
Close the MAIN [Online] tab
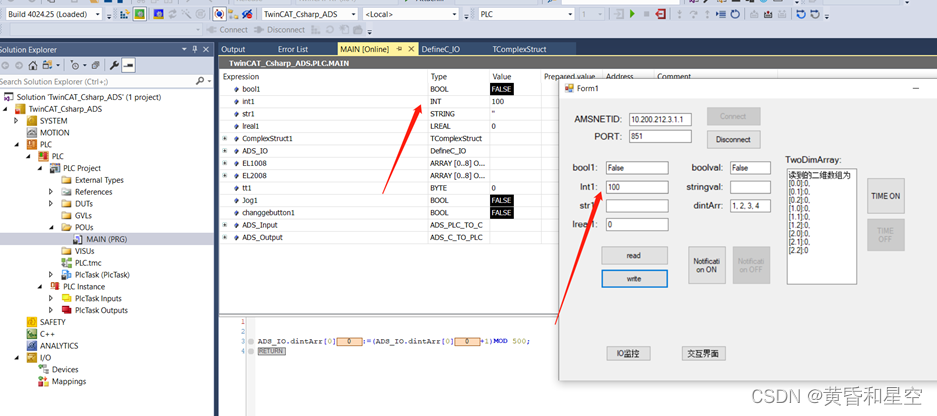pyautogui.click(x=411, y=49)
